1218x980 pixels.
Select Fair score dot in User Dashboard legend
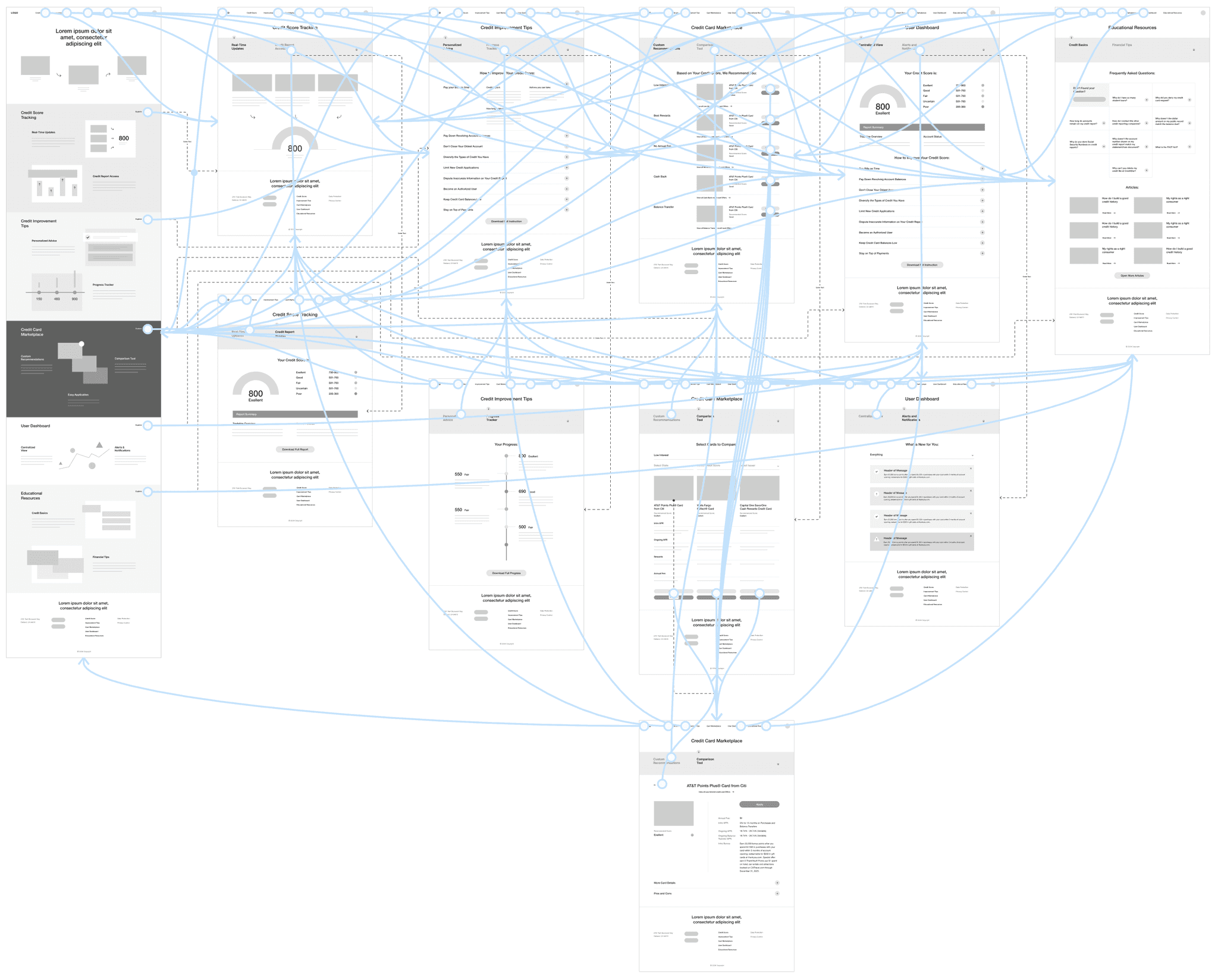pos(982,96)
